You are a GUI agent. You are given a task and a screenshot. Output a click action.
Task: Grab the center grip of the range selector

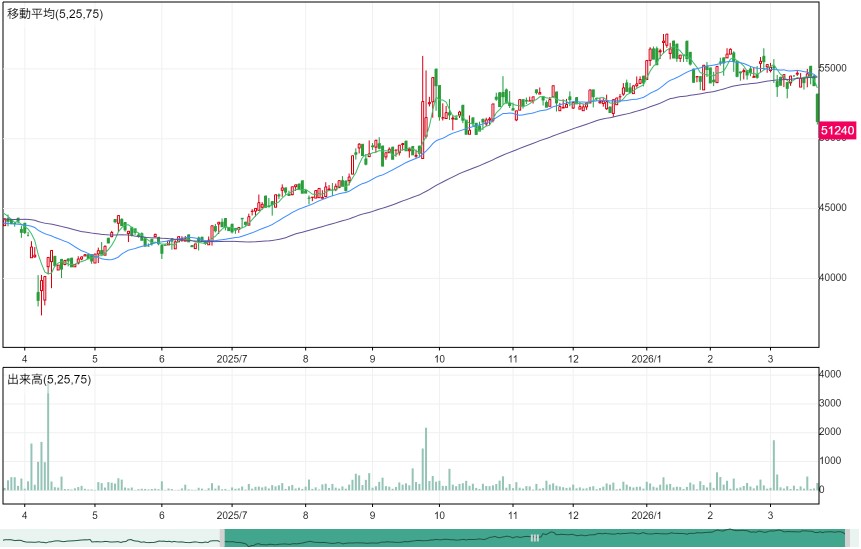click(534, 538)
